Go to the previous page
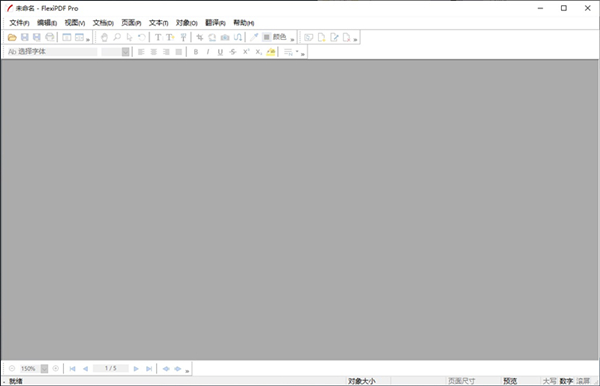 (x=85, y=369)
